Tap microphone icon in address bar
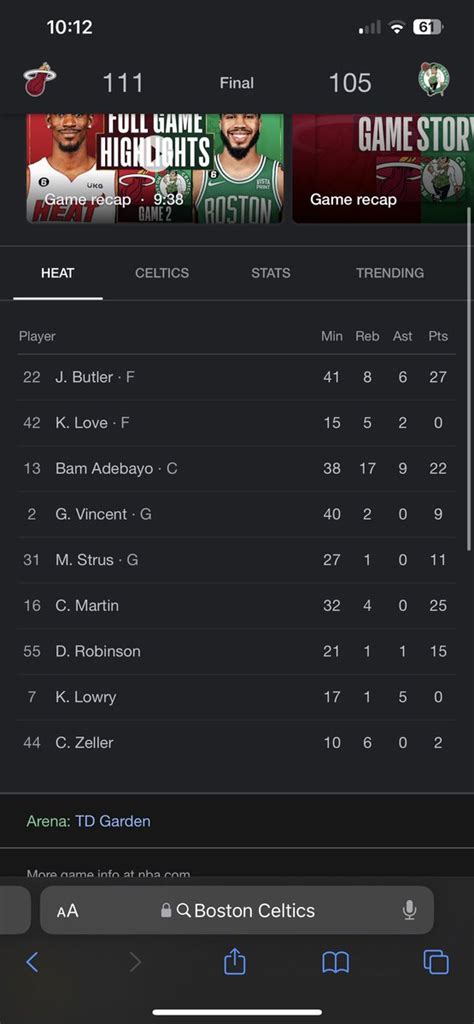Screen dimensions: 474x1024 (x=409, y=910)
